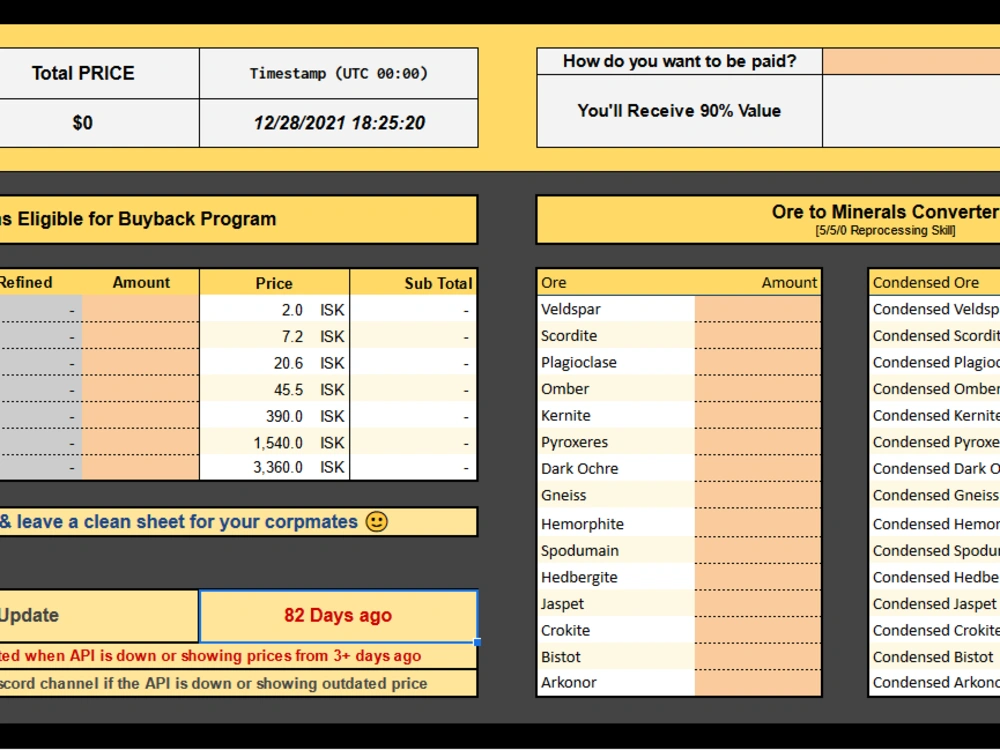1000x750 pixels.
Task: Select the Hemorphite ore name cell
Action: [616, 523]
